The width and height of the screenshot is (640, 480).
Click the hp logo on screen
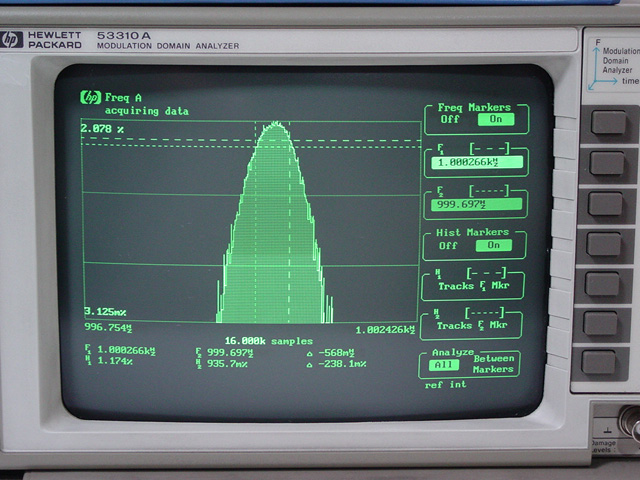point(91,97)
